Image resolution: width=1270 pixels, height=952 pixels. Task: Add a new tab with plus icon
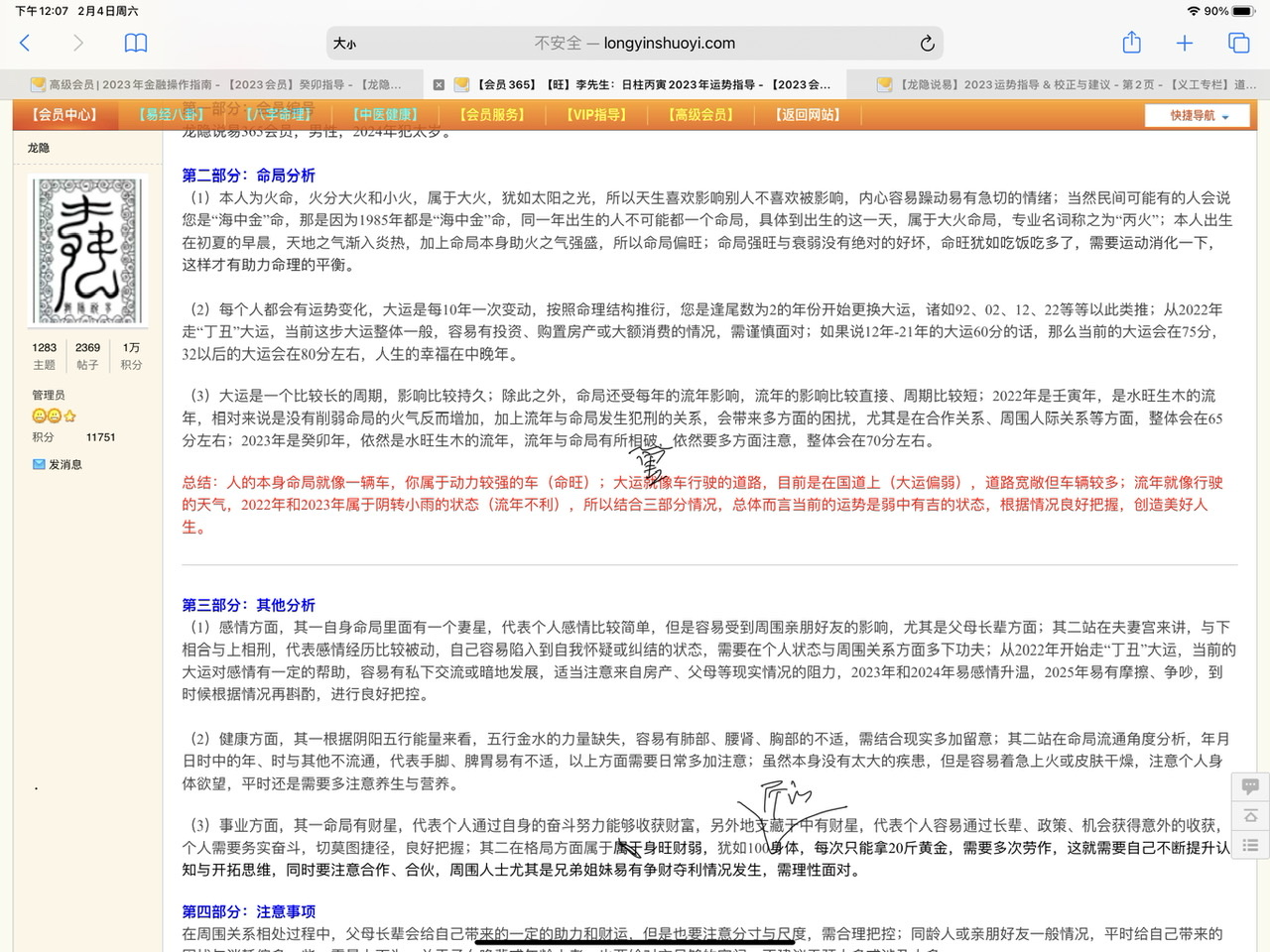point(1185,43)
